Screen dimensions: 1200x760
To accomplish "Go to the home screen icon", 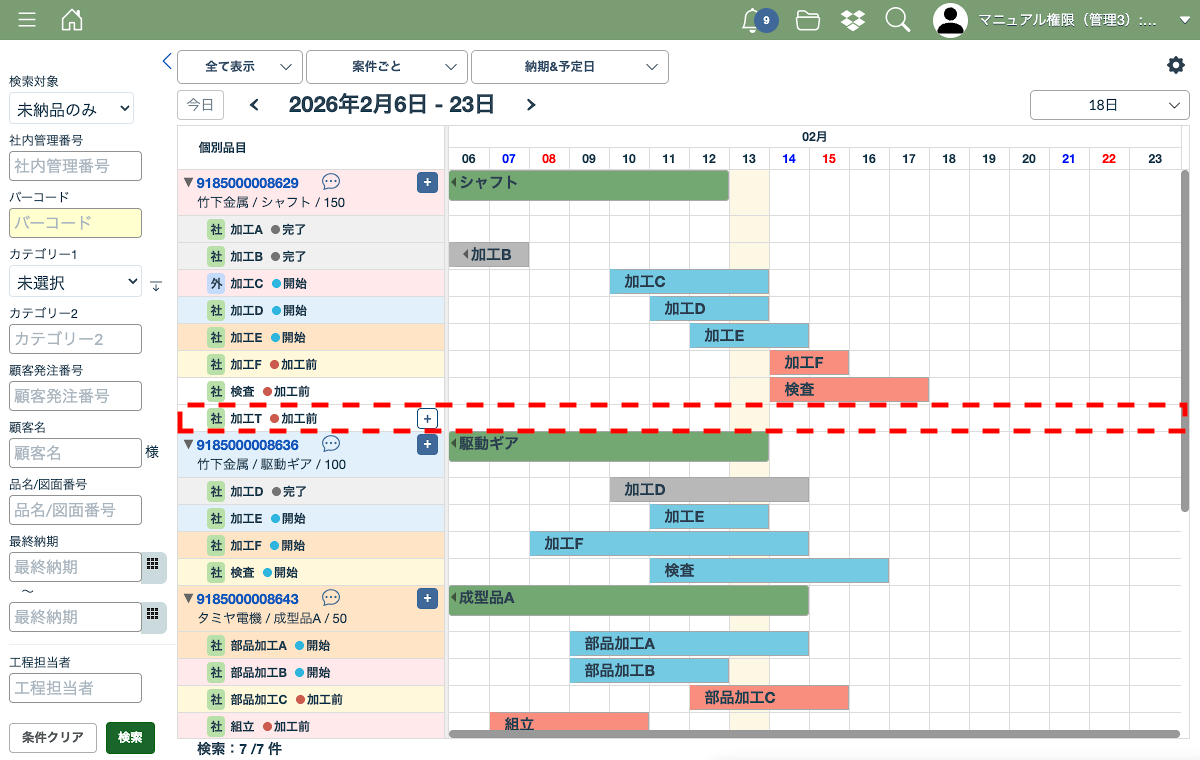I will pos(72,20).
